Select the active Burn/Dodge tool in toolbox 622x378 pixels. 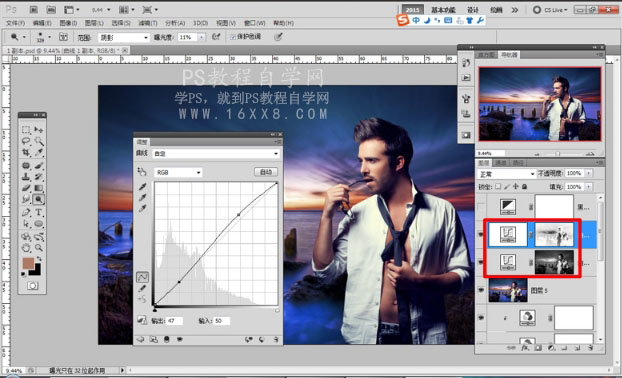tap(38, 199)
